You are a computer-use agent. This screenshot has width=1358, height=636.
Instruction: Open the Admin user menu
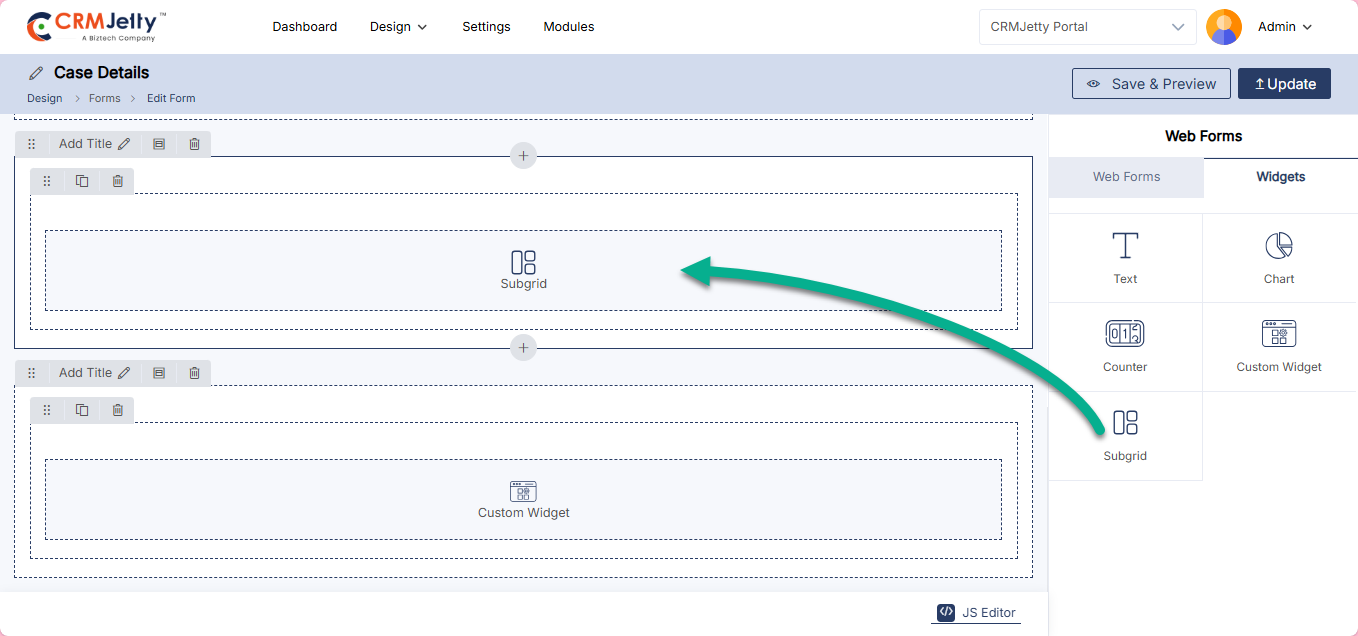pos(1284,27)
